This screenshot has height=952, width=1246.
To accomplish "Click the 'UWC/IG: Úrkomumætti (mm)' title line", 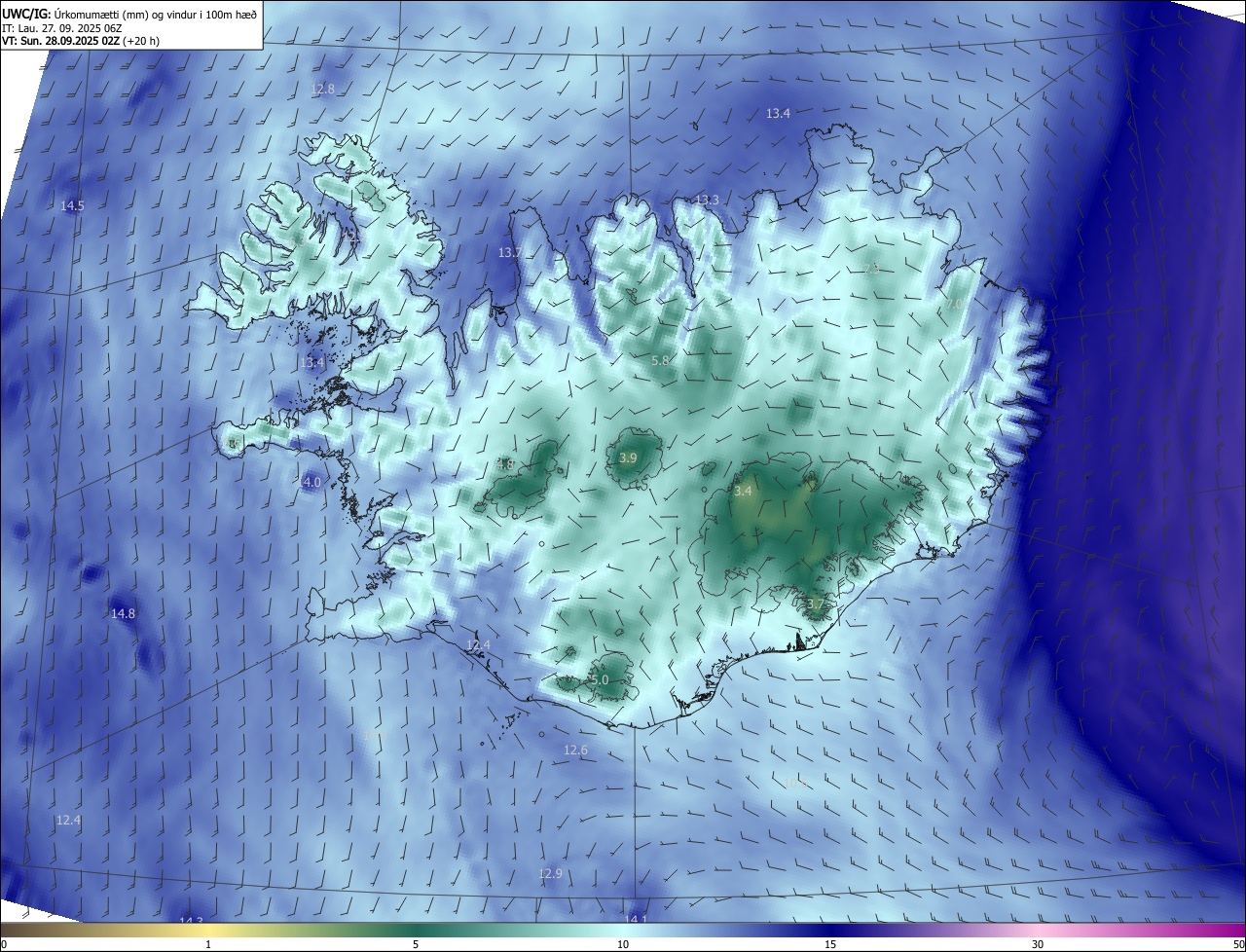I will point(129,14).
